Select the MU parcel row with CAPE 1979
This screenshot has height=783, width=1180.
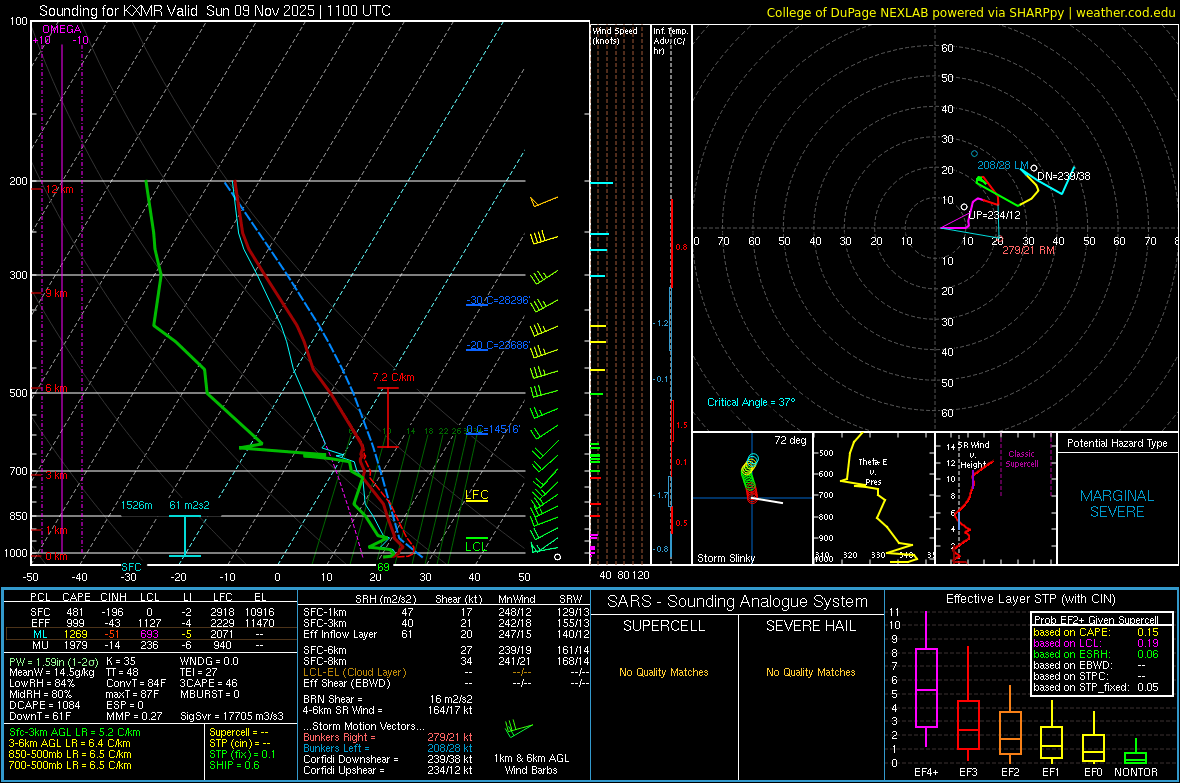pos(151,644)
